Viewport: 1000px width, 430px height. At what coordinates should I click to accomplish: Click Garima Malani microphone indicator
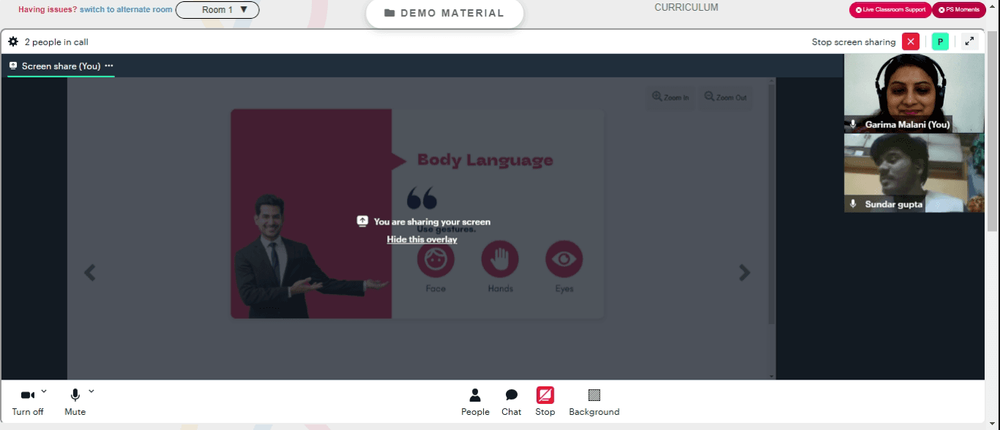coord(853,124)
